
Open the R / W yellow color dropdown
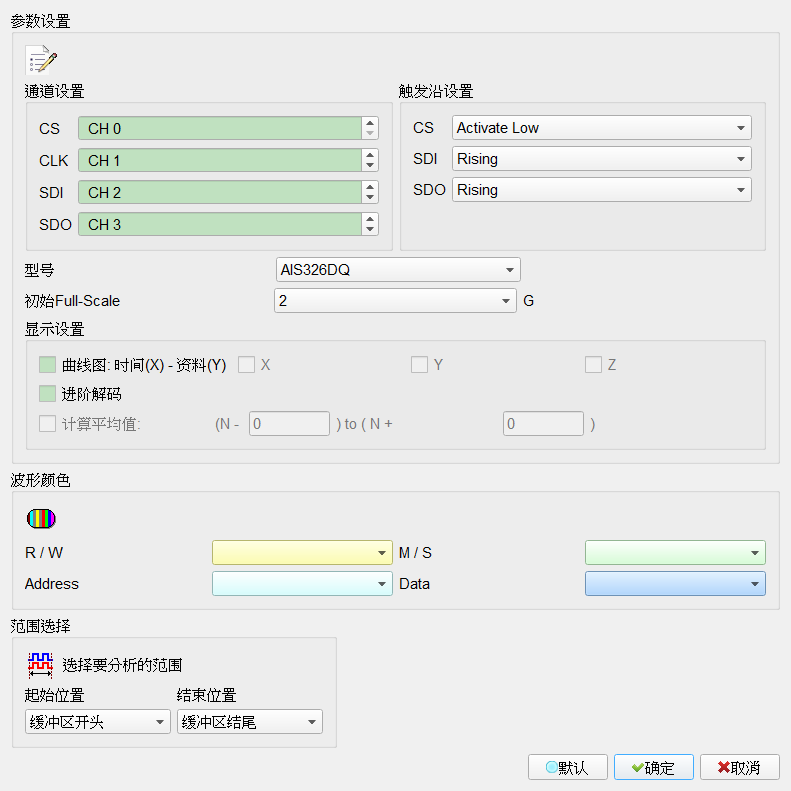[302, 552]
